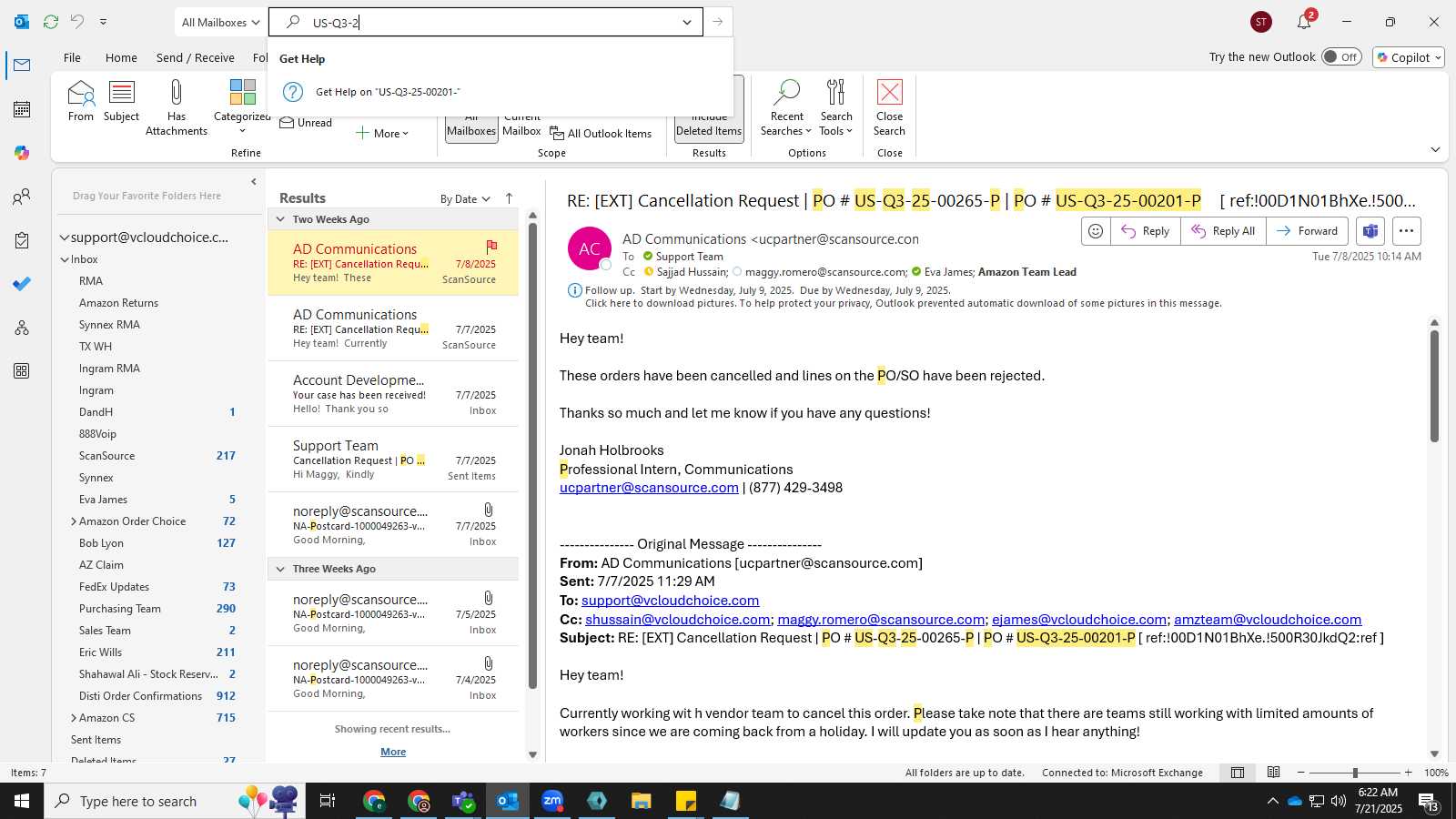This screenshot has height=819, width=1456.
Task: Click the Reply All button
Action: pos(1223,231)
